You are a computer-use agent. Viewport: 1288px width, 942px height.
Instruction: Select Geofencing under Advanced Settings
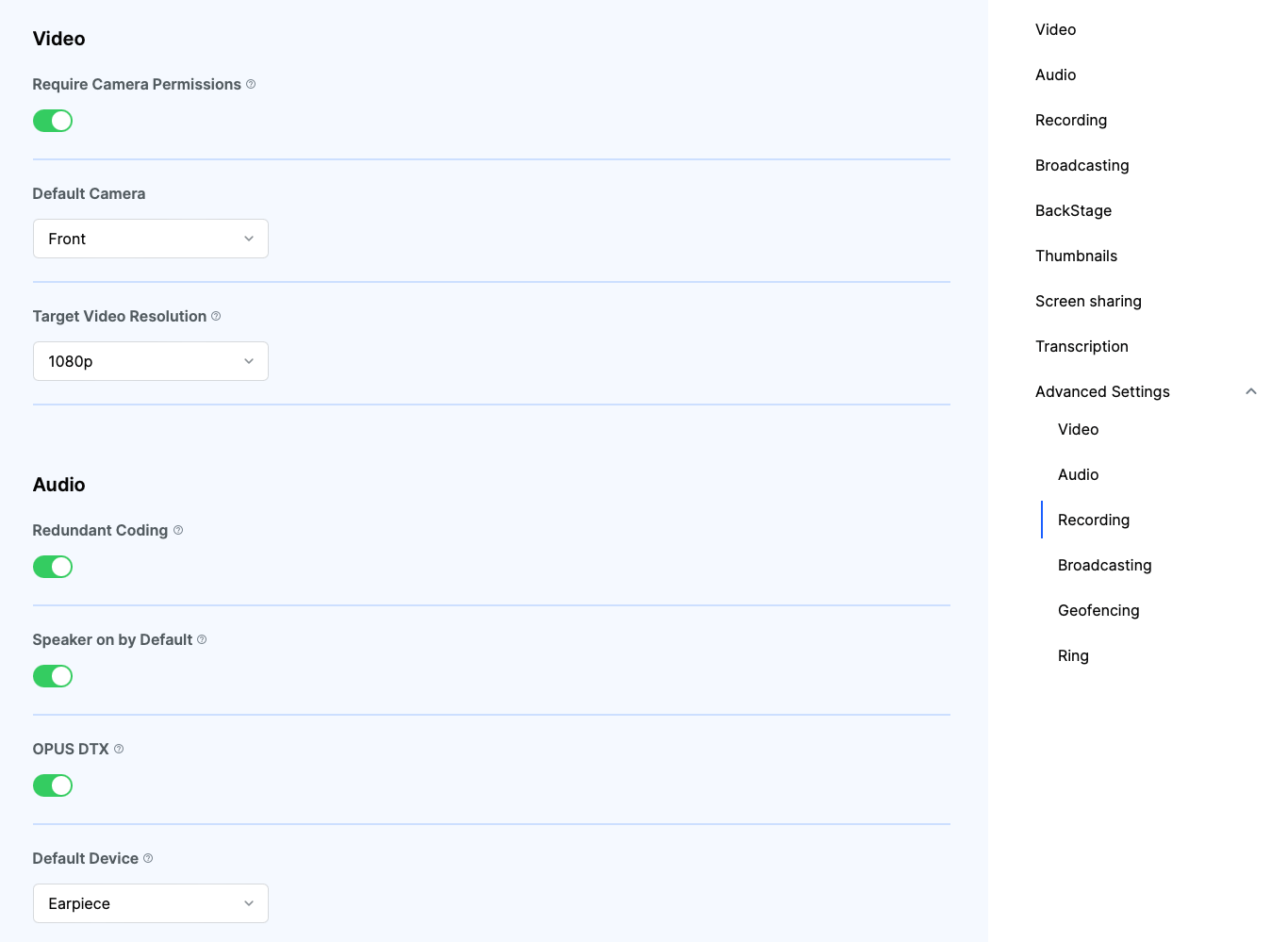pos(1098,610)
